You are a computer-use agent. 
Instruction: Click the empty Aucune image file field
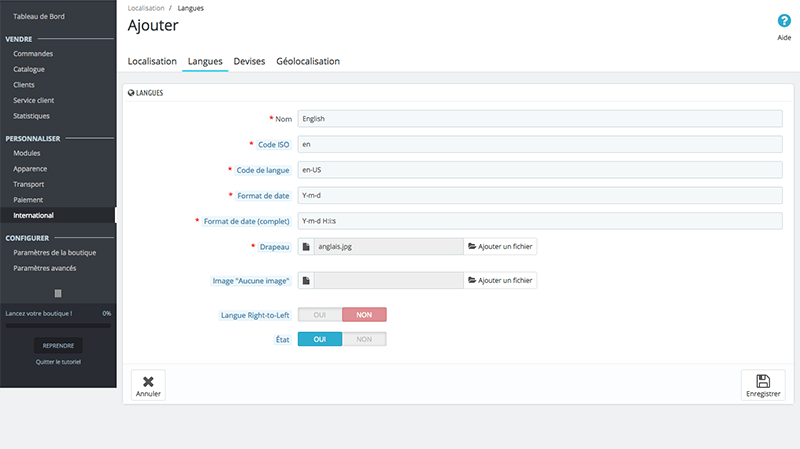[389, 280]
